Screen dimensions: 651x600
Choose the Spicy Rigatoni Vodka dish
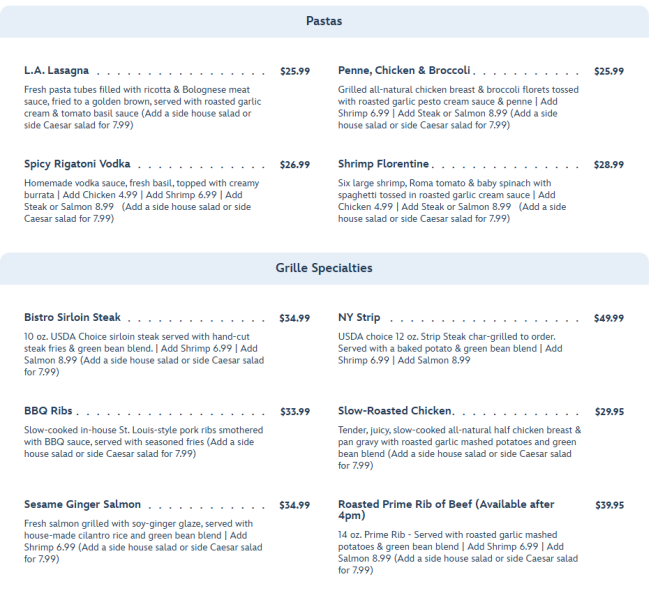(x=77, y=164)
